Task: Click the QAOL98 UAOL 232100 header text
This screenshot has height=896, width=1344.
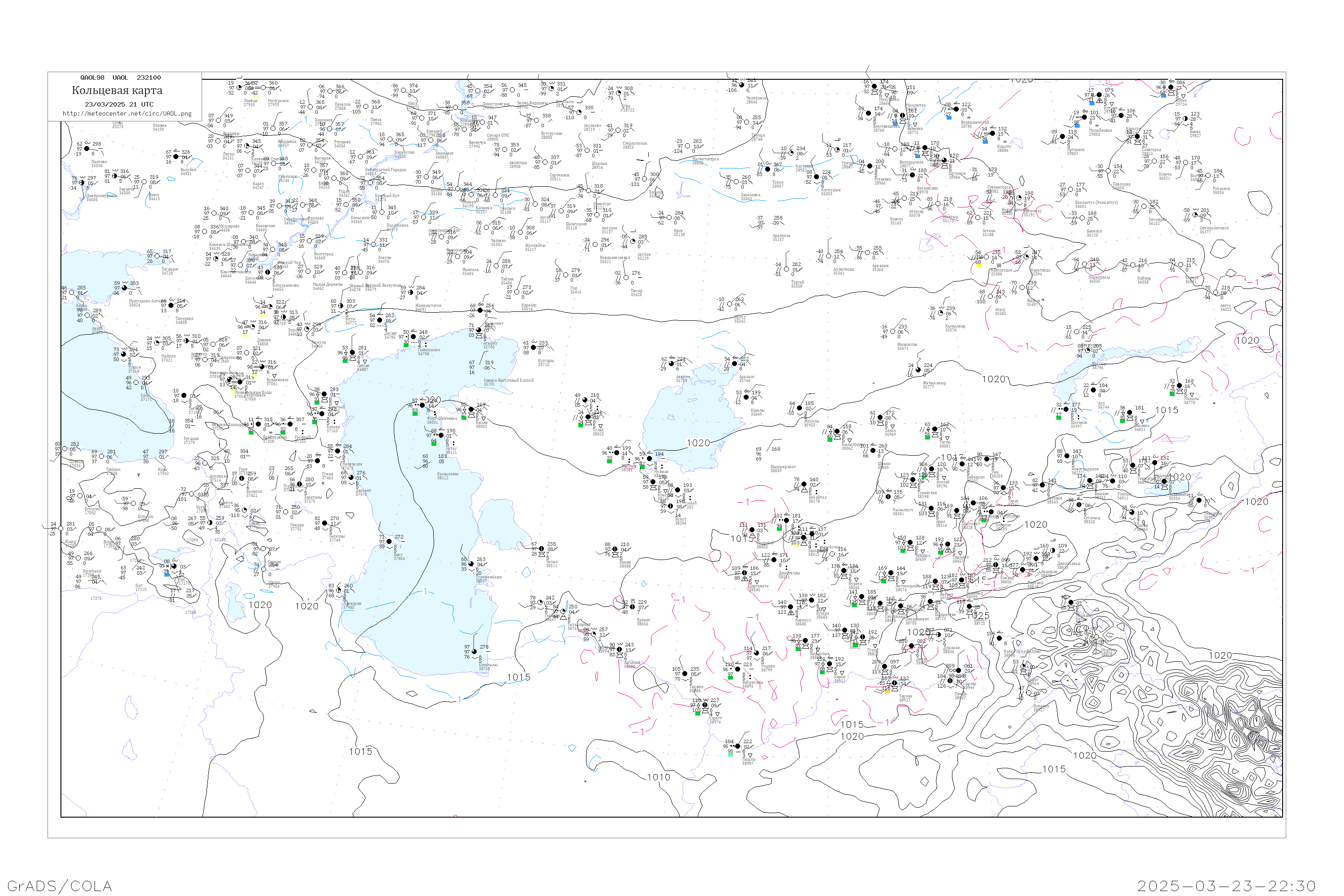Action: [121, 78]
